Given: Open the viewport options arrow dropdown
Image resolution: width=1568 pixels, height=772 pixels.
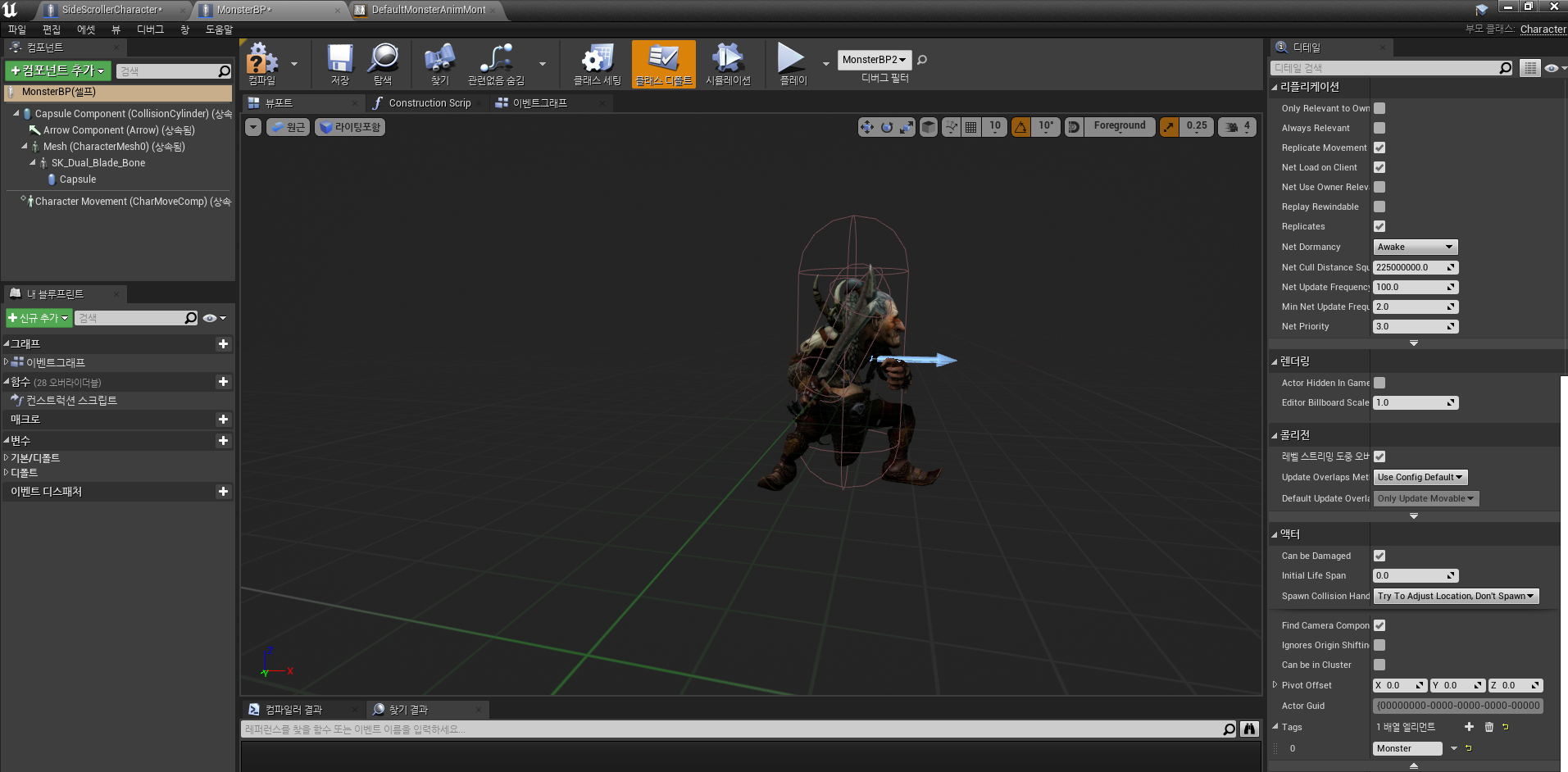Looking at the screenshot, I should click(253, 127).
